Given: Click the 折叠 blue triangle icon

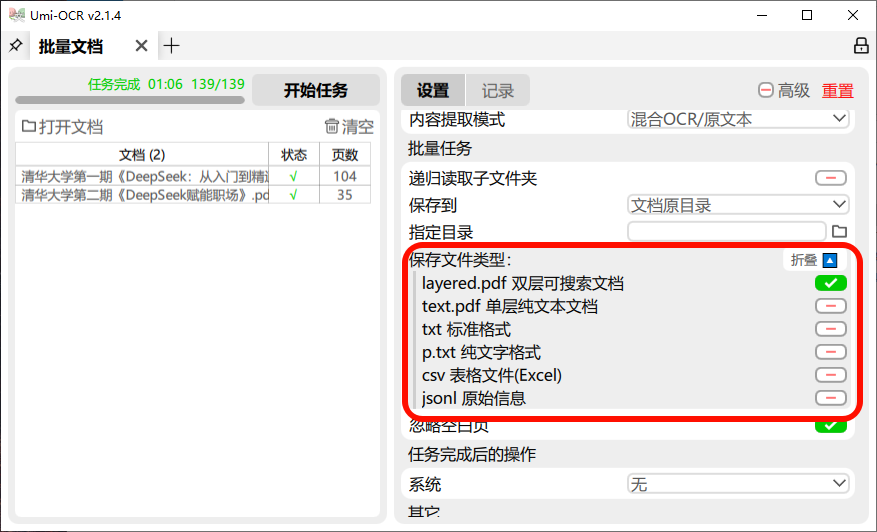Looking at the screenshot, I should coord(830,260).
